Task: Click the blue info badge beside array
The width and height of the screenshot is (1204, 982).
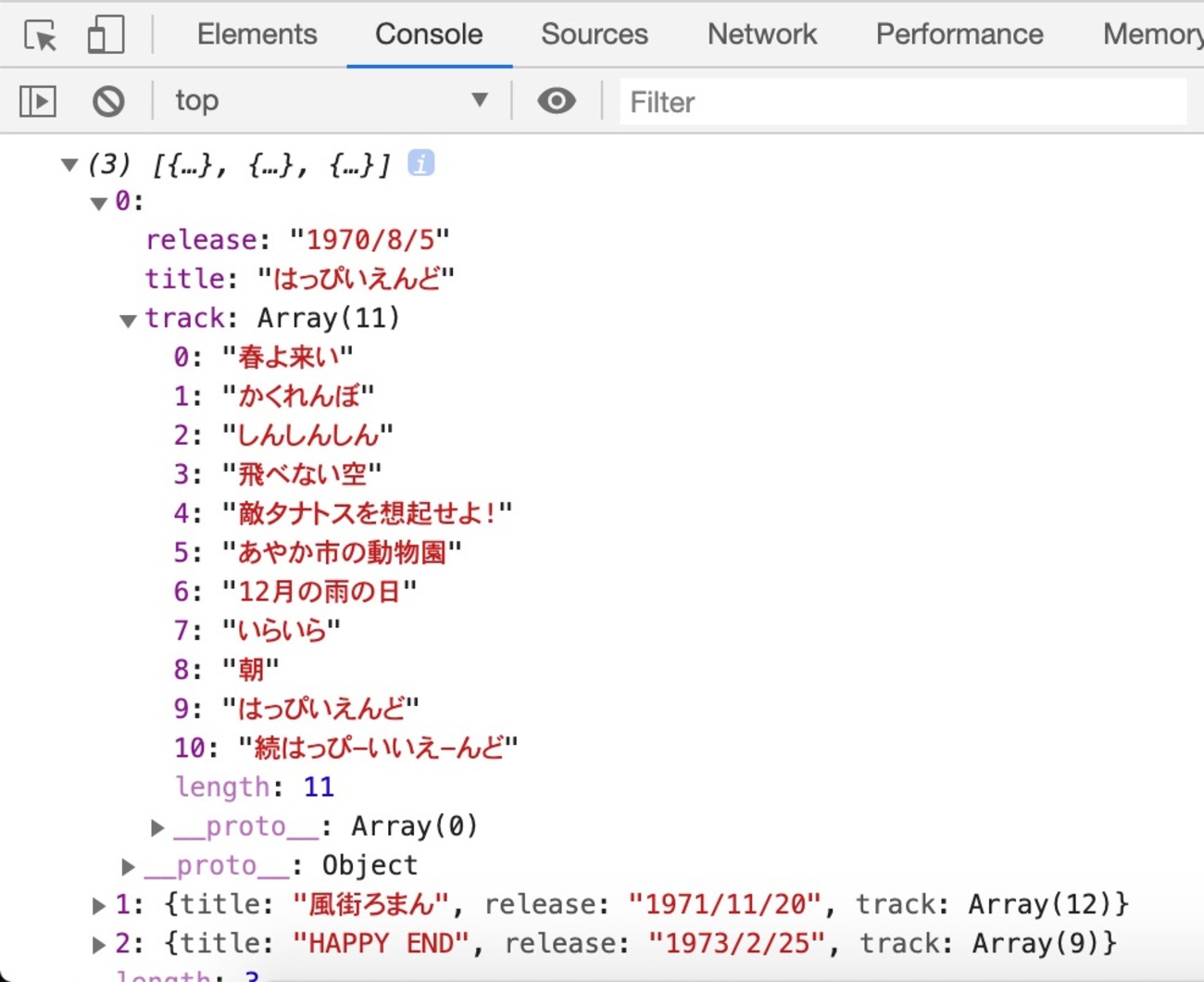Action: pyautogui.click(x=421, y=163)
